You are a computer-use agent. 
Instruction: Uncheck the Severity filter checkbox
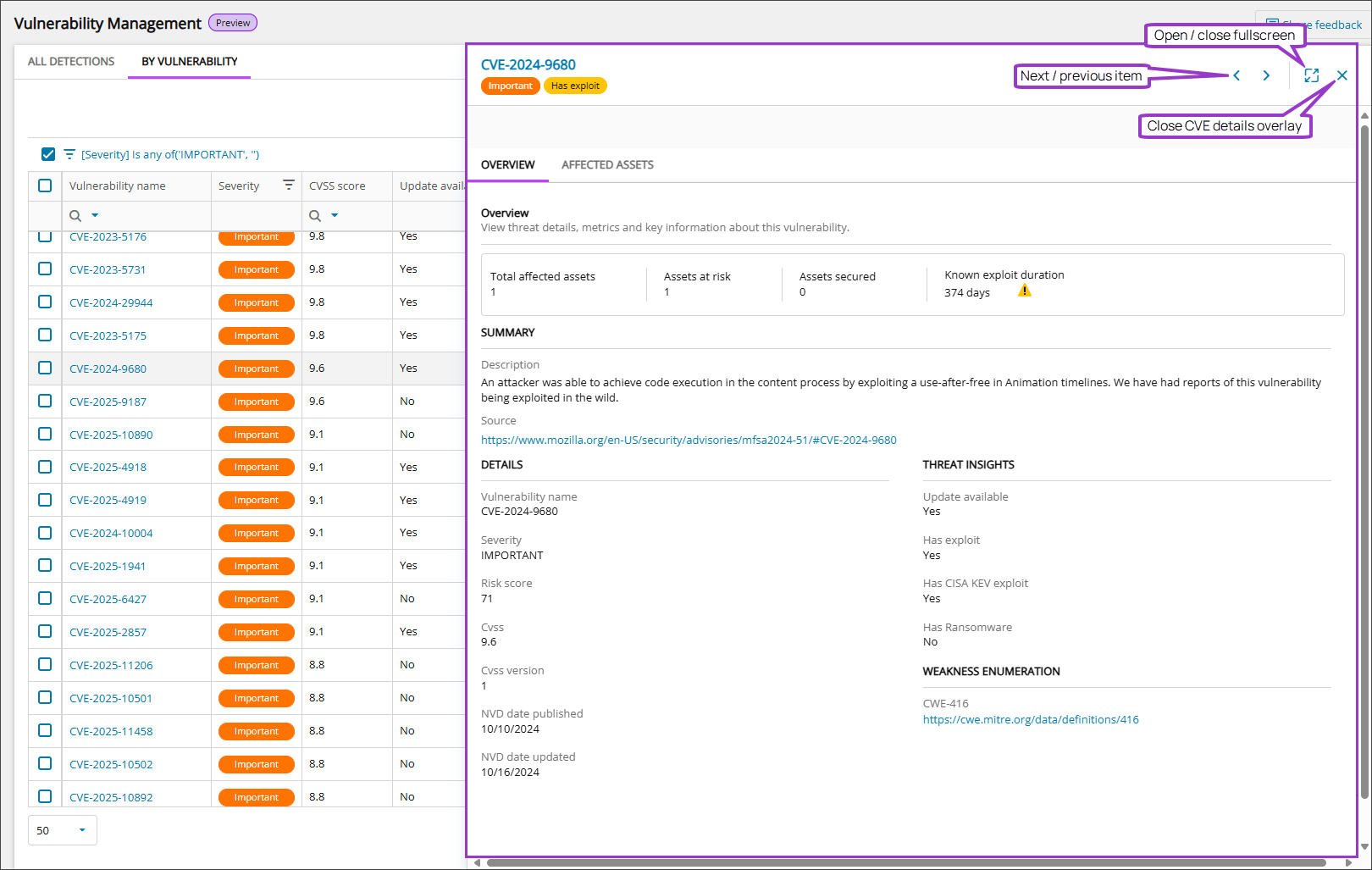click(48, 154)
